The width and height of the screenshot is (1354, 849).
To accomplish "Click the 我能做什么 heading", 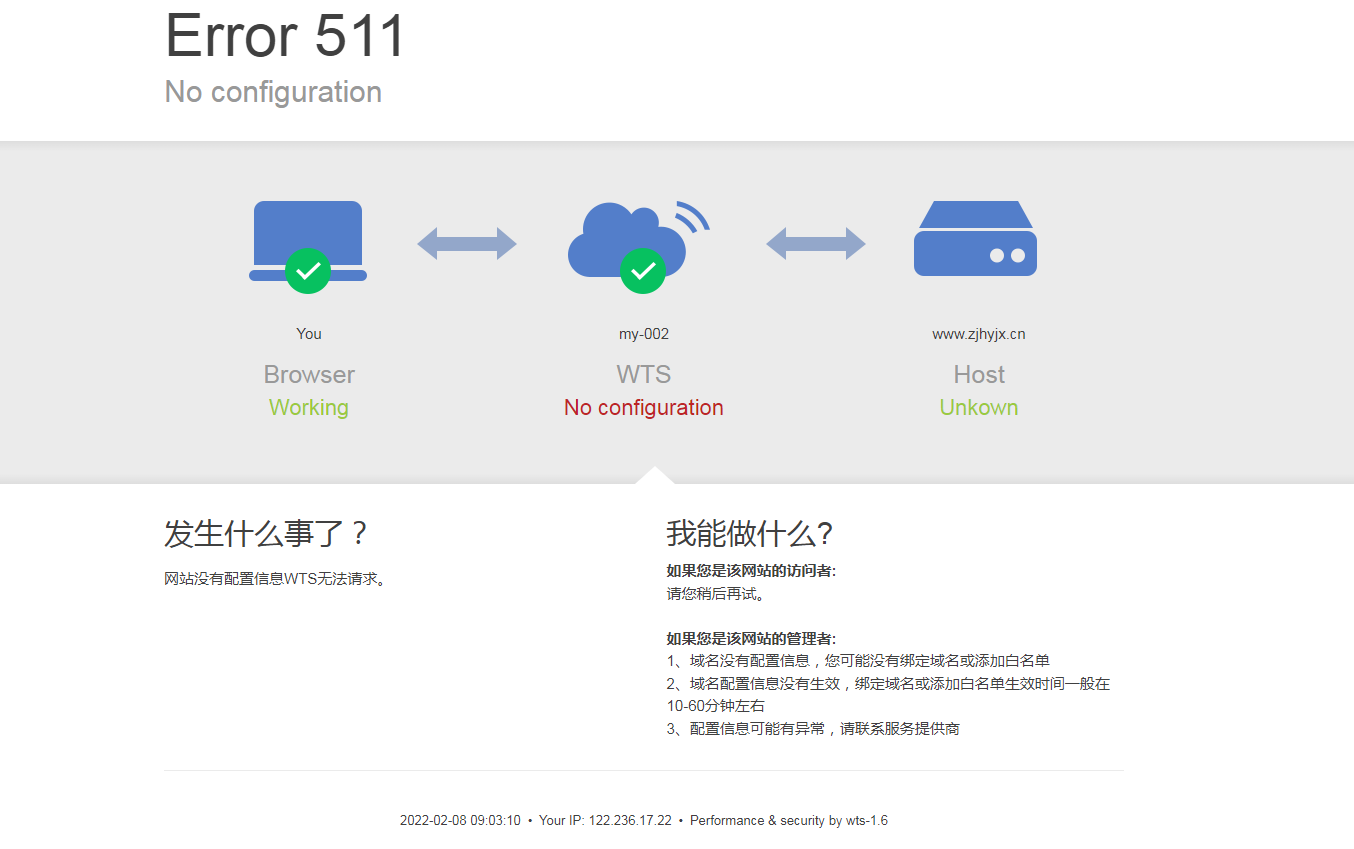I will tap(750, 534).
